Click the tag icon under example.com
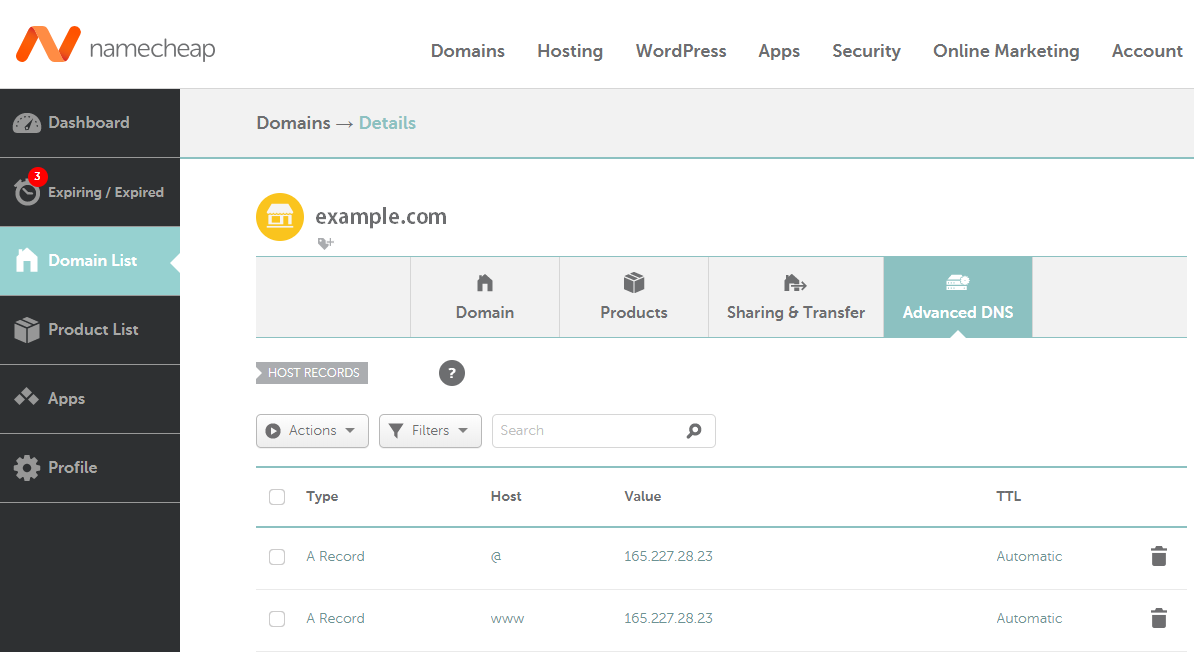The height and width of the screenshot is (652, 1194). point(325,242)
